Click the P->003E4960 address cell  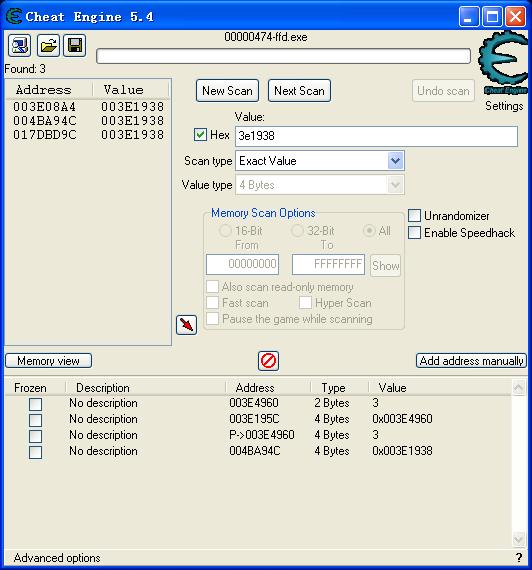262,435
